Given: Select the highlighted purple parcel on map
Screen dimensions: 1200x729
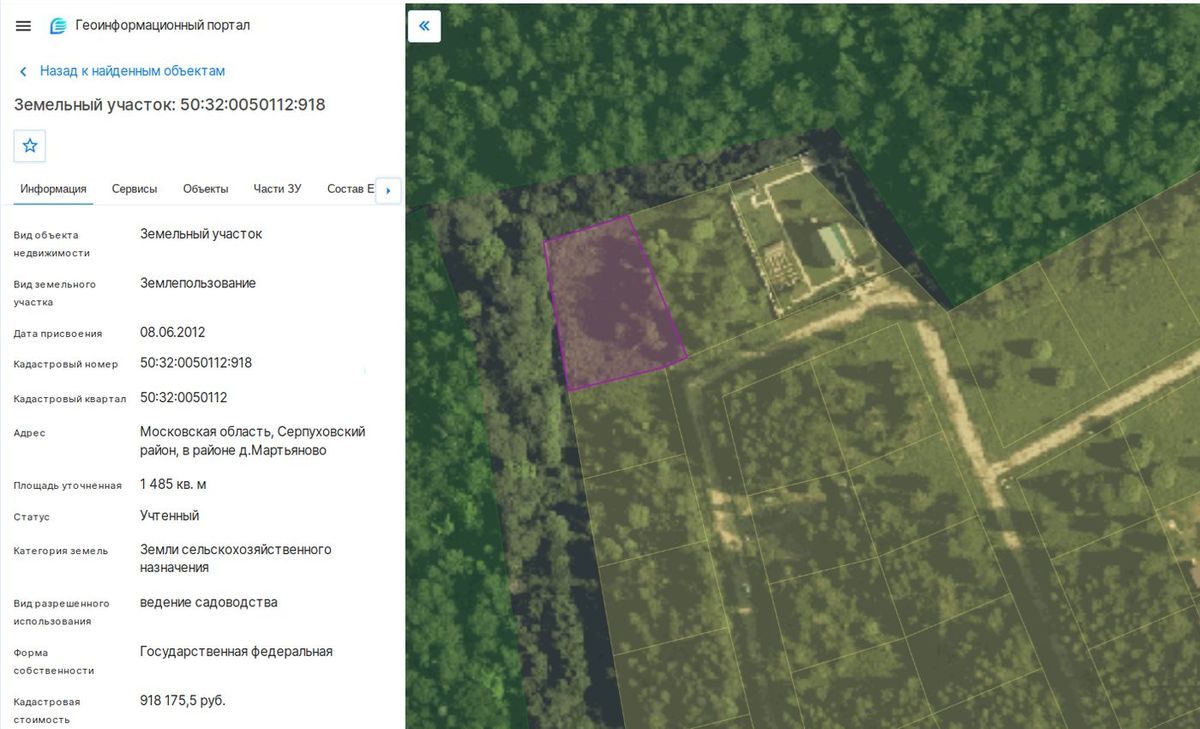Looking at the screenshot, I should pos(614,301).
